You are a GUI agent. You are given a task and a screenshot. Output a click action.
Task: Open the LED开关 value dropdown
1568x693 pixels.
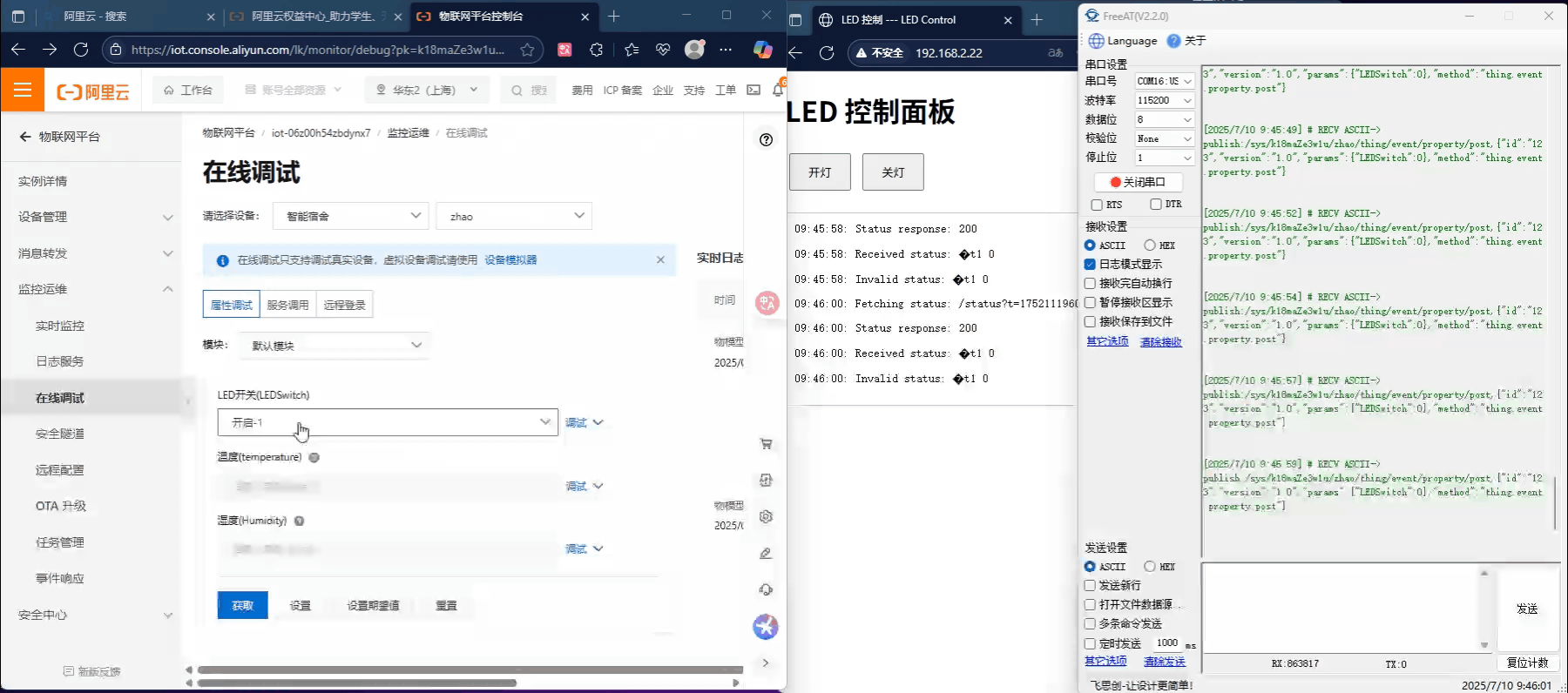click(387, 422)
